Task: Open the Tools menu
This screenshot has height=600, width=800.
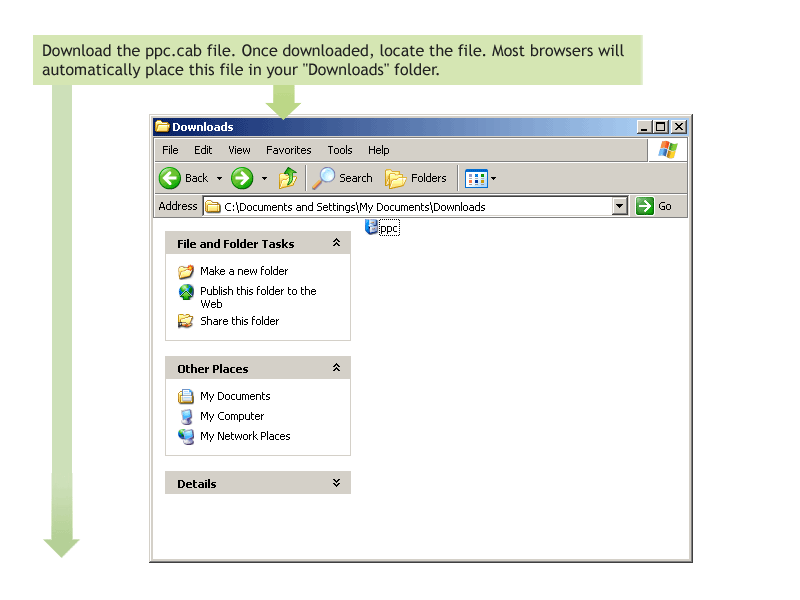Action: click(340, 150)
